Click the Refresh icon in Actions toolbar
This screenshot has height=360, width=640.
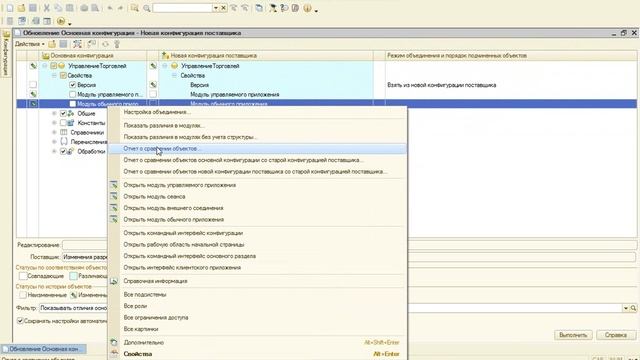pyautogui.click(x=105, y=44)
